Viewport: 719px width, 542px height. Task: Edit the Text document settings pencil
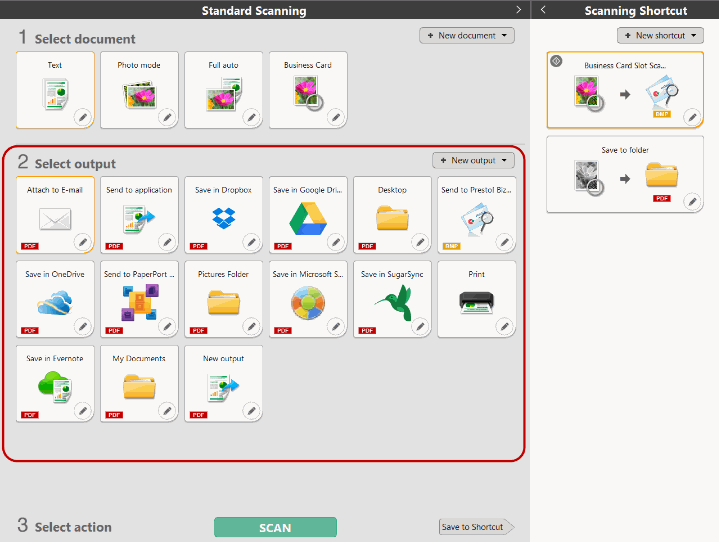point(83,118)
